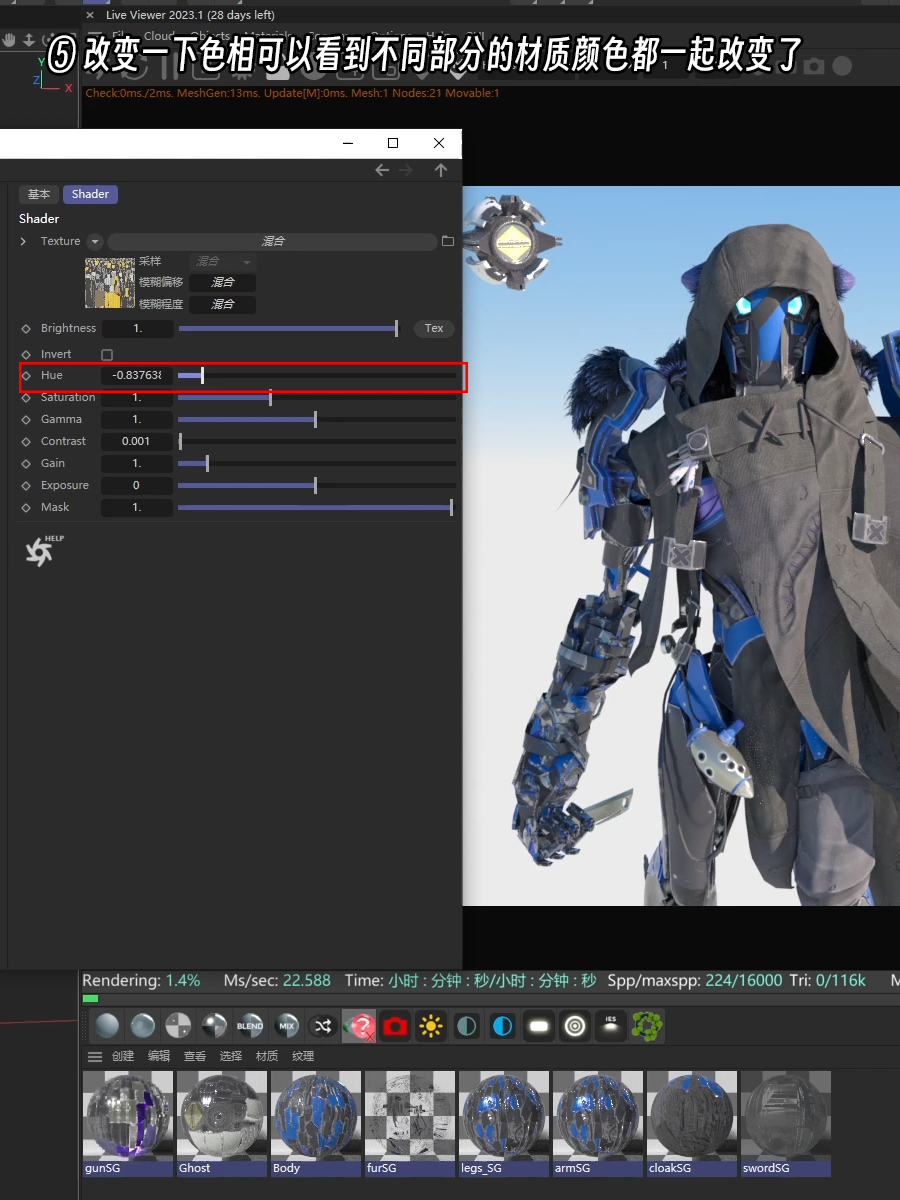The width and height of the screenshot is (900, 1200).
Task: Add an Octane camera with red camera icon
Action: point(395,1026)
